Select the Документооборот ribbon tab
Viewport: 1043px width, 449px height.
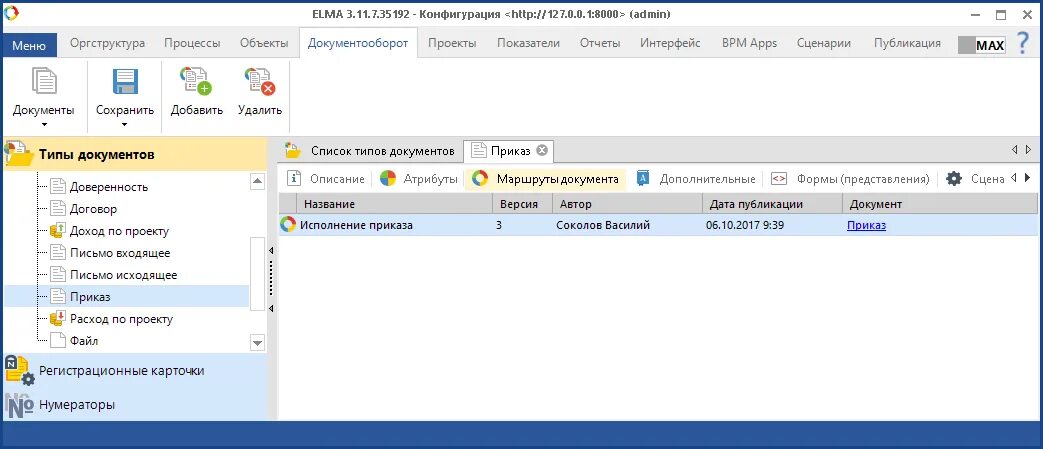358,43
